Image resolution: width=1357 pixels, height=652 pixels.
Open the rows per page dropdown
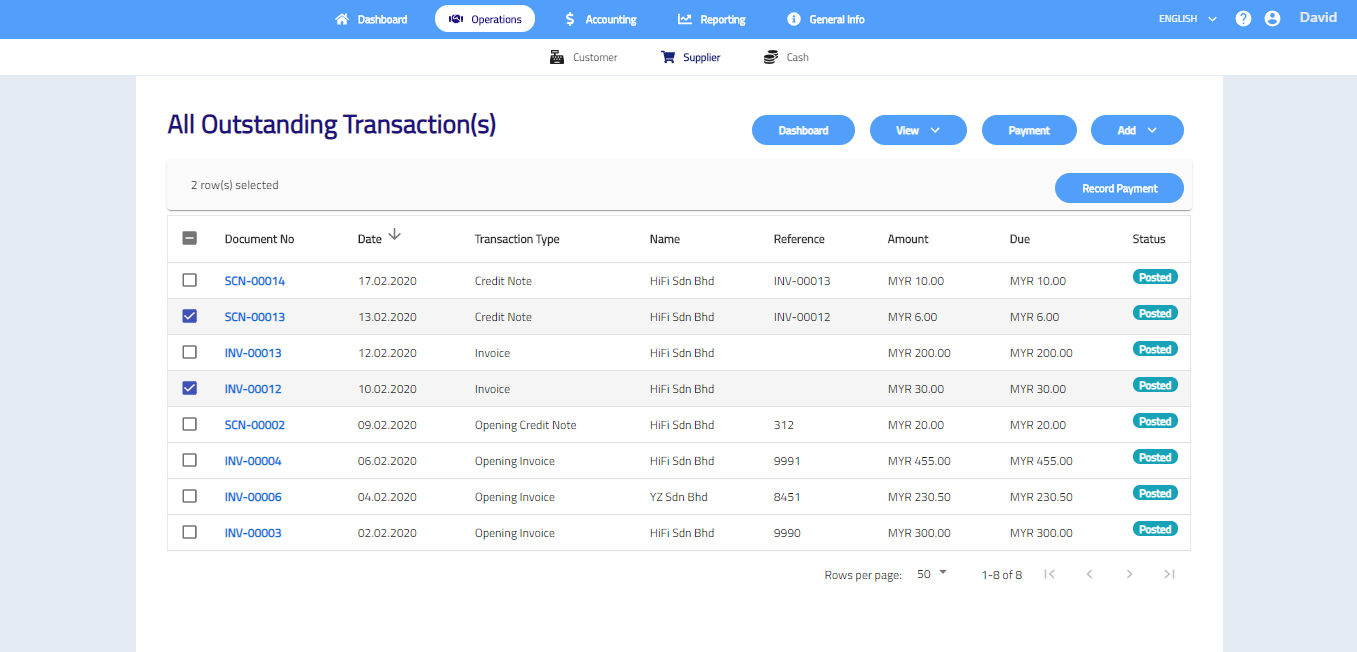point(931,574)
